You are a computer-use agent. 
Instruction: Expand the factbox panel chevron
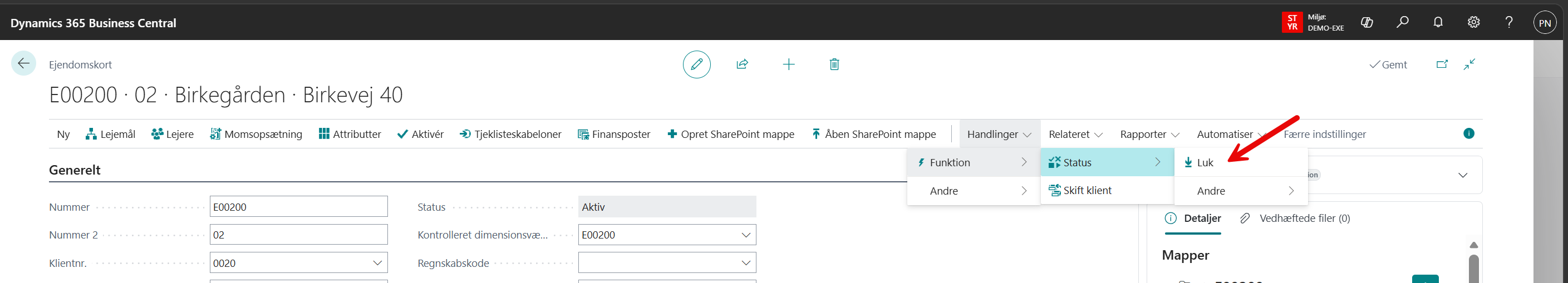click(x=1463, y=175)
